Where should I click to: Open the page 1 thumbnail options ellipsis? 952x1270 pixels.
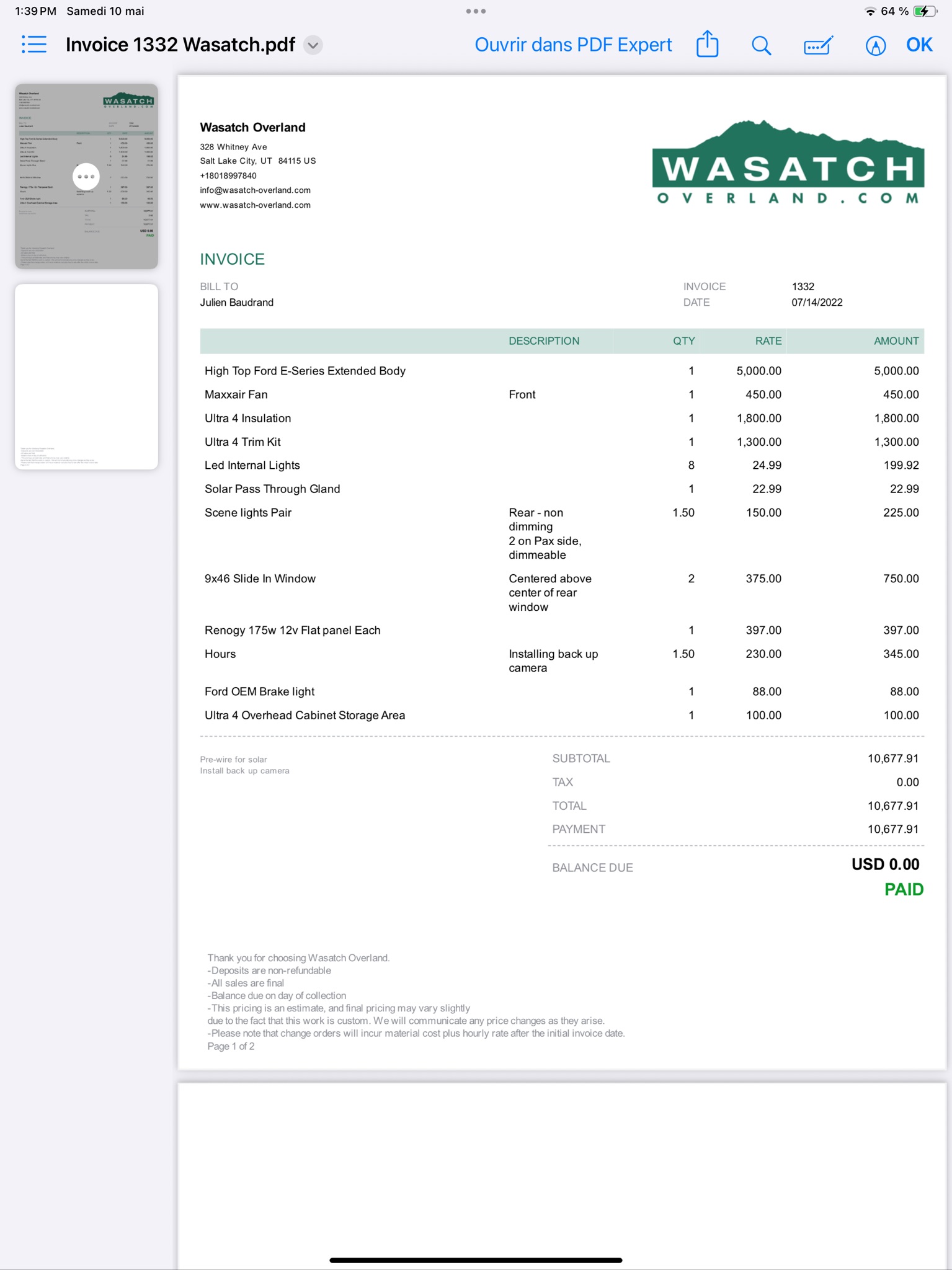pos(86,177)
